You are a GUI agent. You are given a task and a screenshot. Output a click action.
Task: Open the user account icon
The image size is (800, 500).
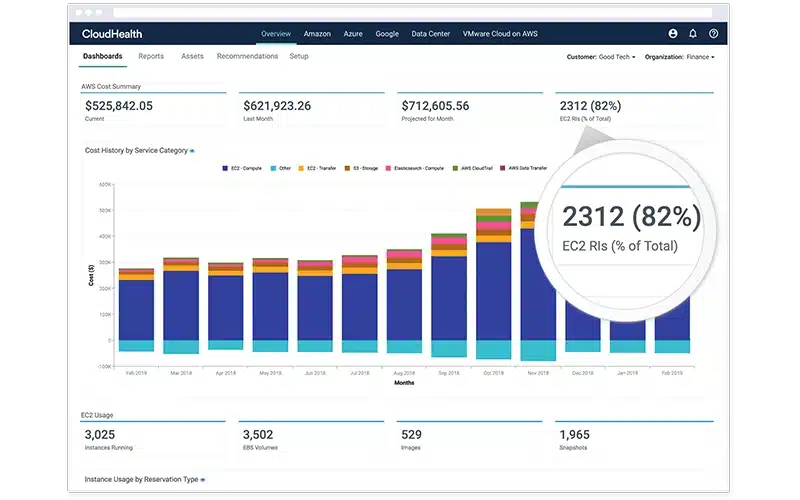pos(673,34)
